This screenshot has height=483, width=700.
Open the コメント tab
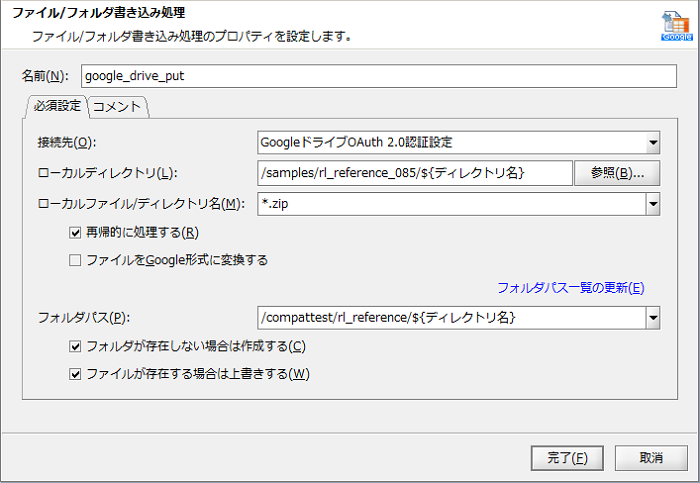pos(119,105)
